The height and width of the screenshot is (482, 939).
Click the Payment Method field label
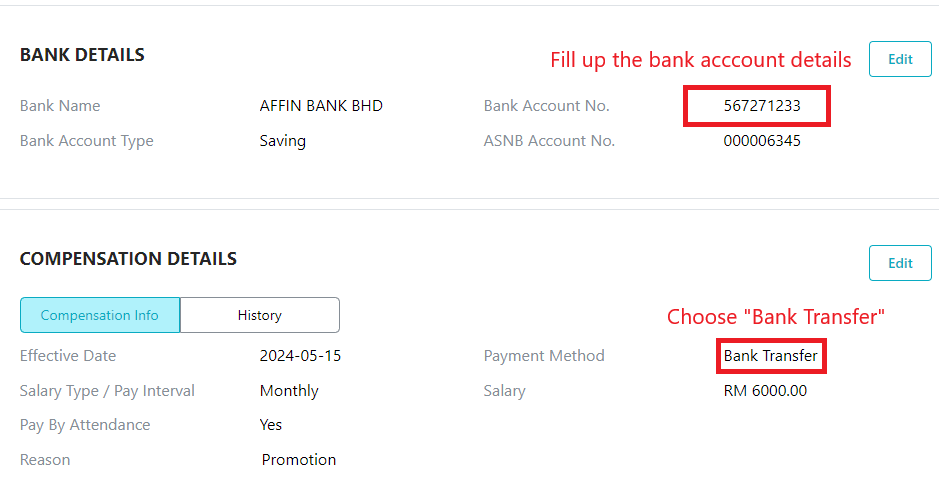[544, 356]
